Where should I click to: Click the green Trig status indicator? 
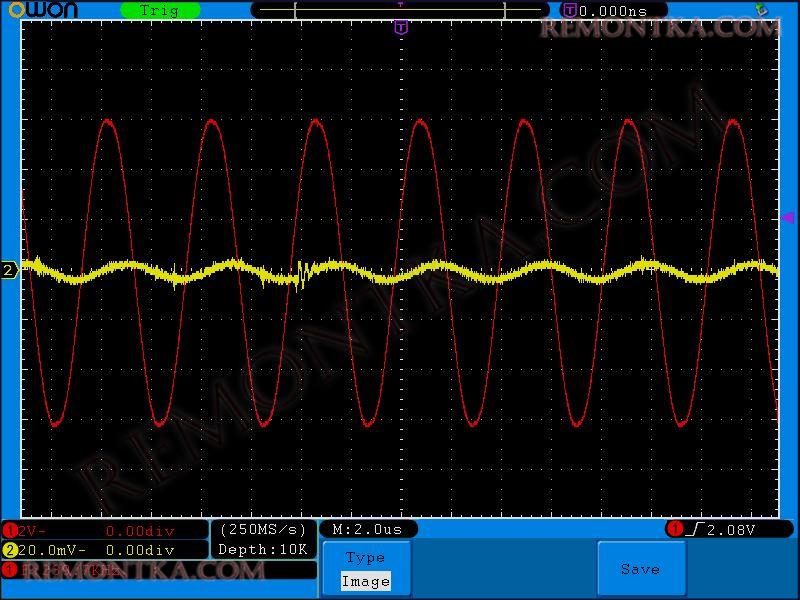160,10
